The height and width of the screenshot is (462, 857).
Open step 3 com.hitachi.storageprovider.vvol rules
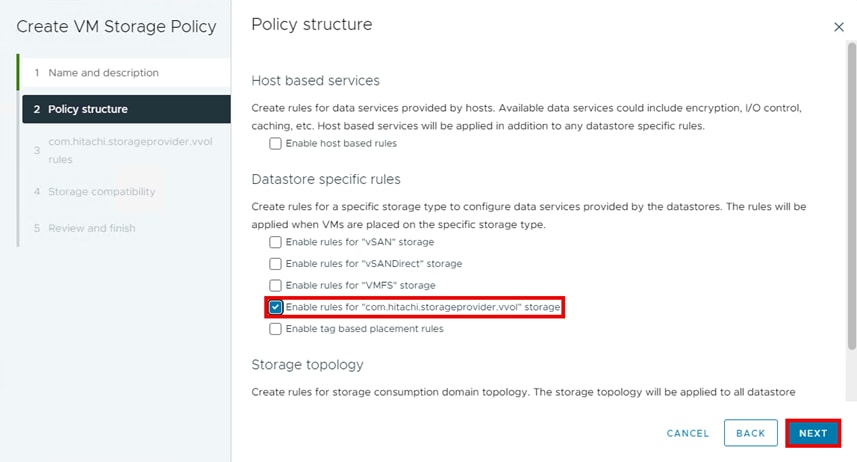click(130, 149)
